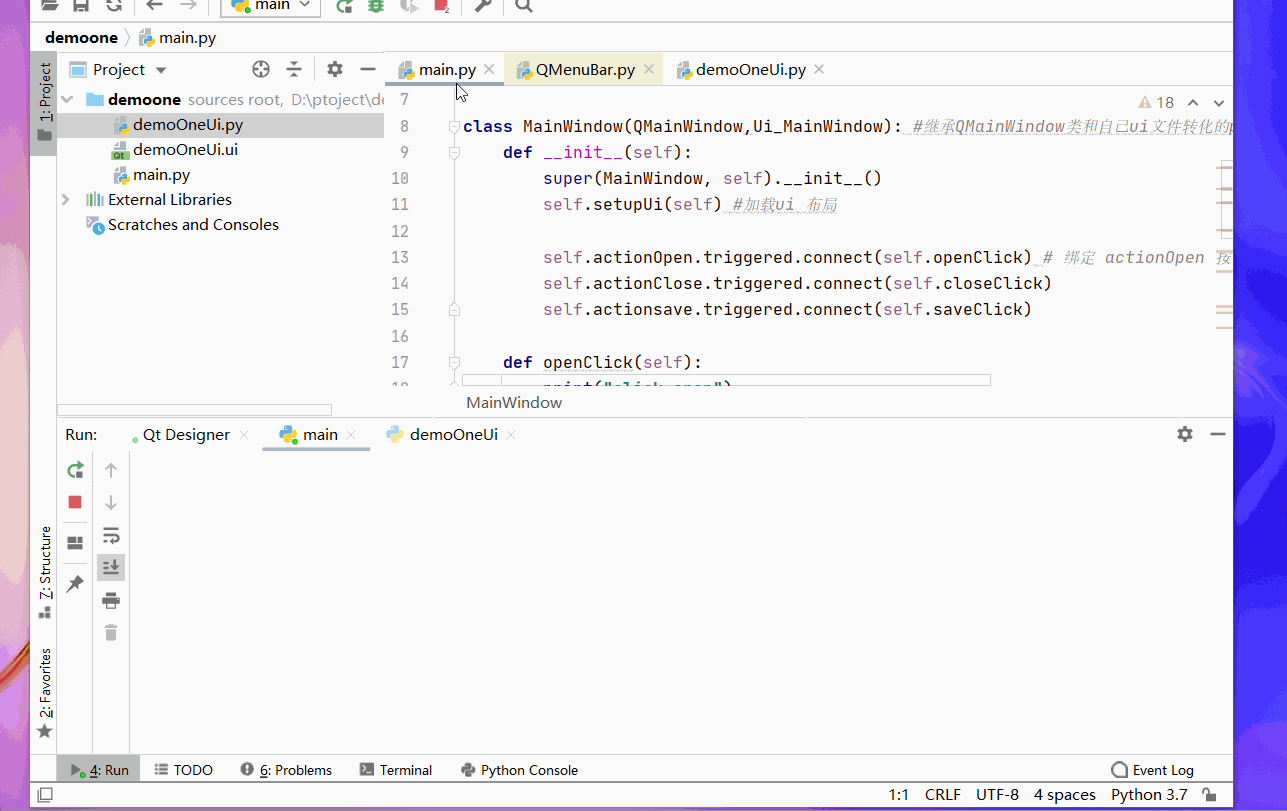Click the Run panel red Stop icon
Screen dimensions: 1287x811
pyautogui.click(x=75, y=502)
